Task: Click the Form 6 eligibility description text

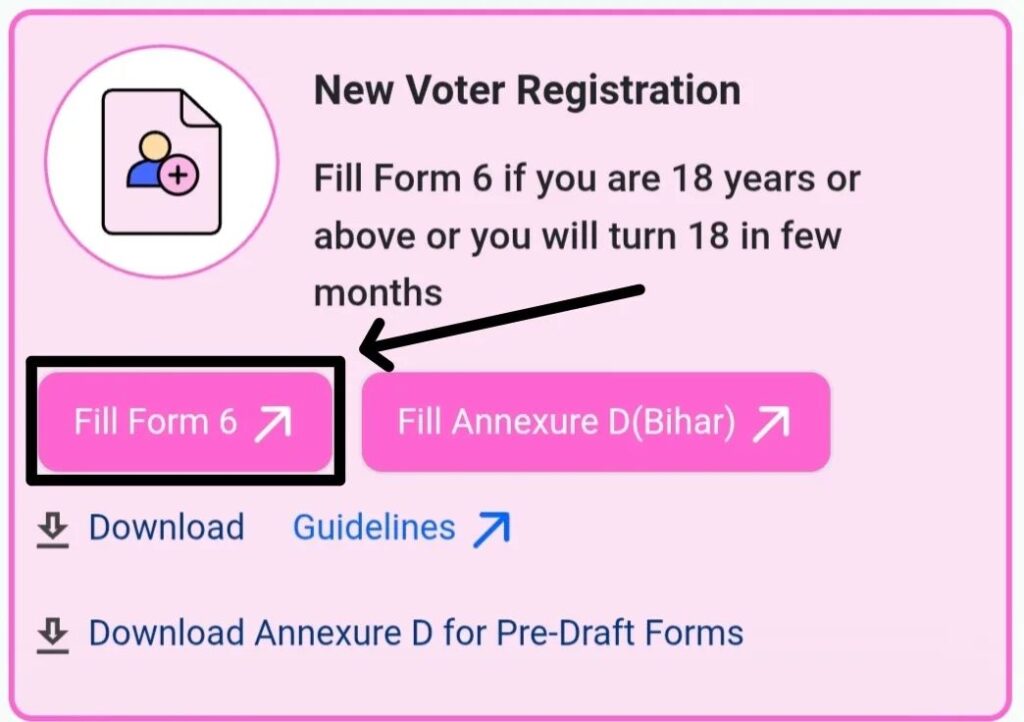Action: pos(585,235)
